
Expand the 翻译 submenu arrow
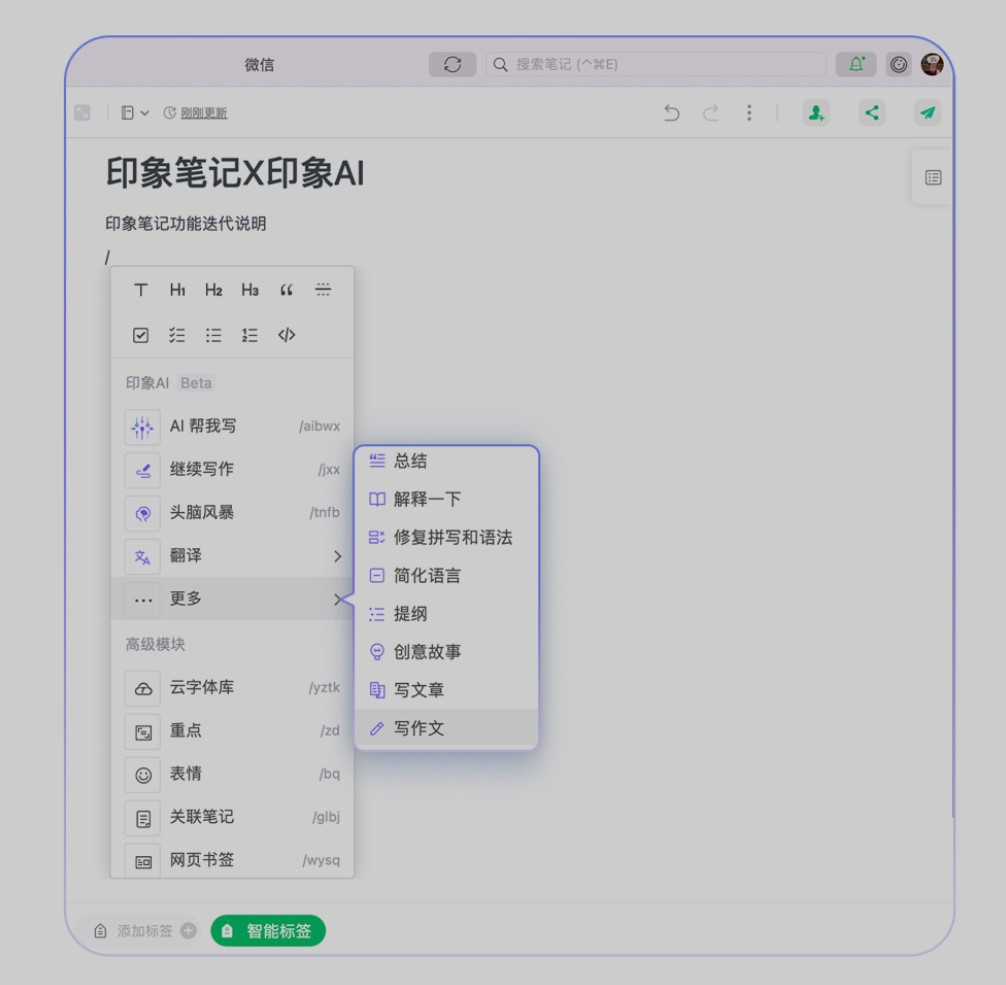pos(337,556)
